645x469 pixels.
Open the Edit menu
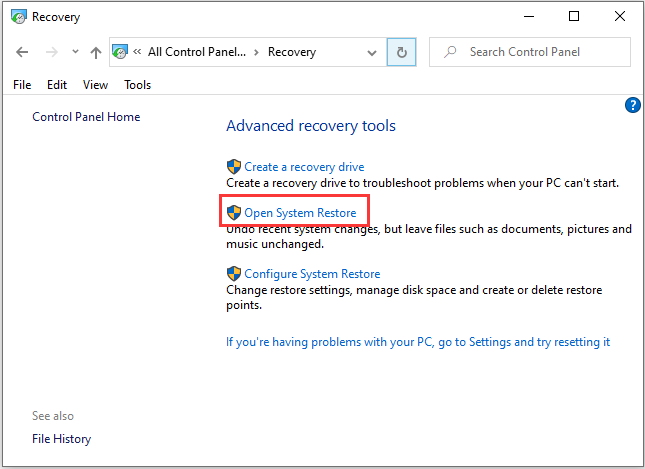(x=57, y=85)
